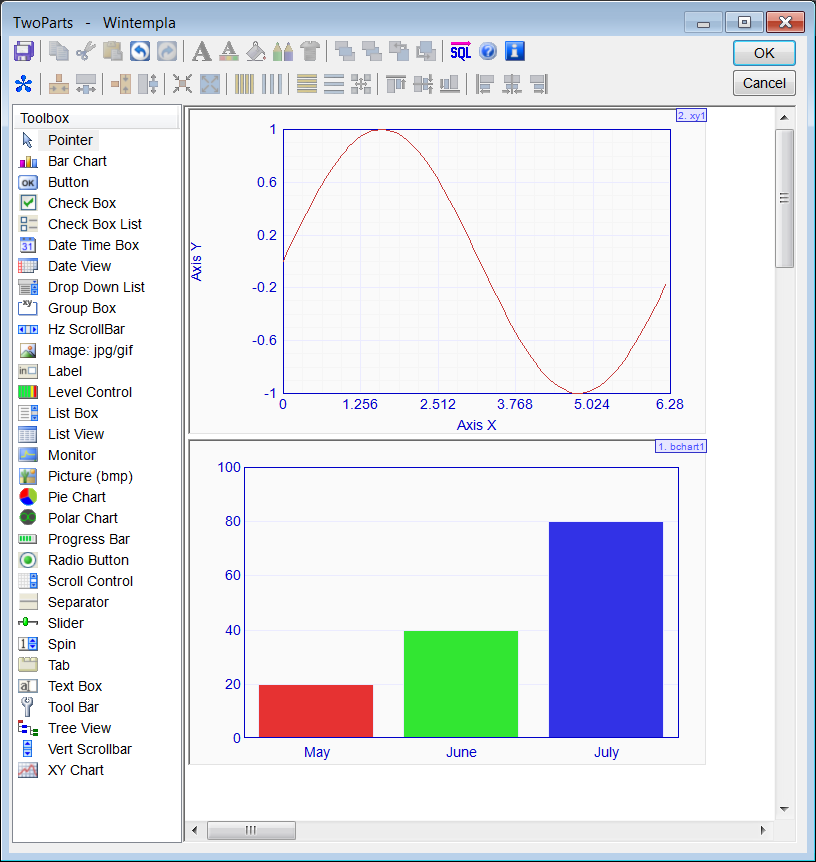
Task: Click the paint bucket fill icon
Action: 256,52
